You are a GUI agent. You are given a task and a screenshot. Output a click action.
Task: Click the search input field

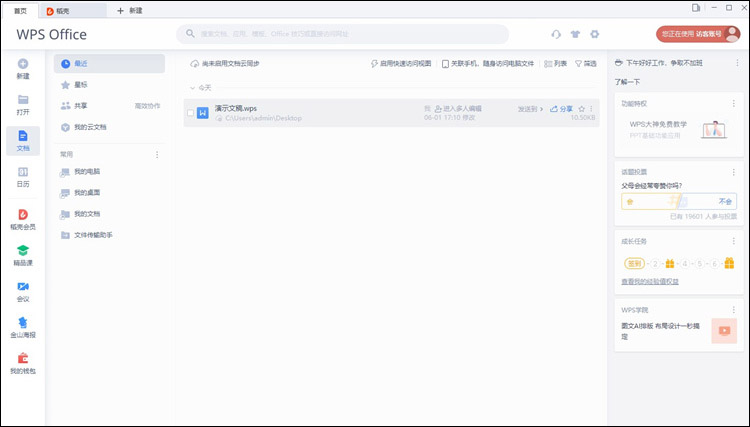(342, 34)
